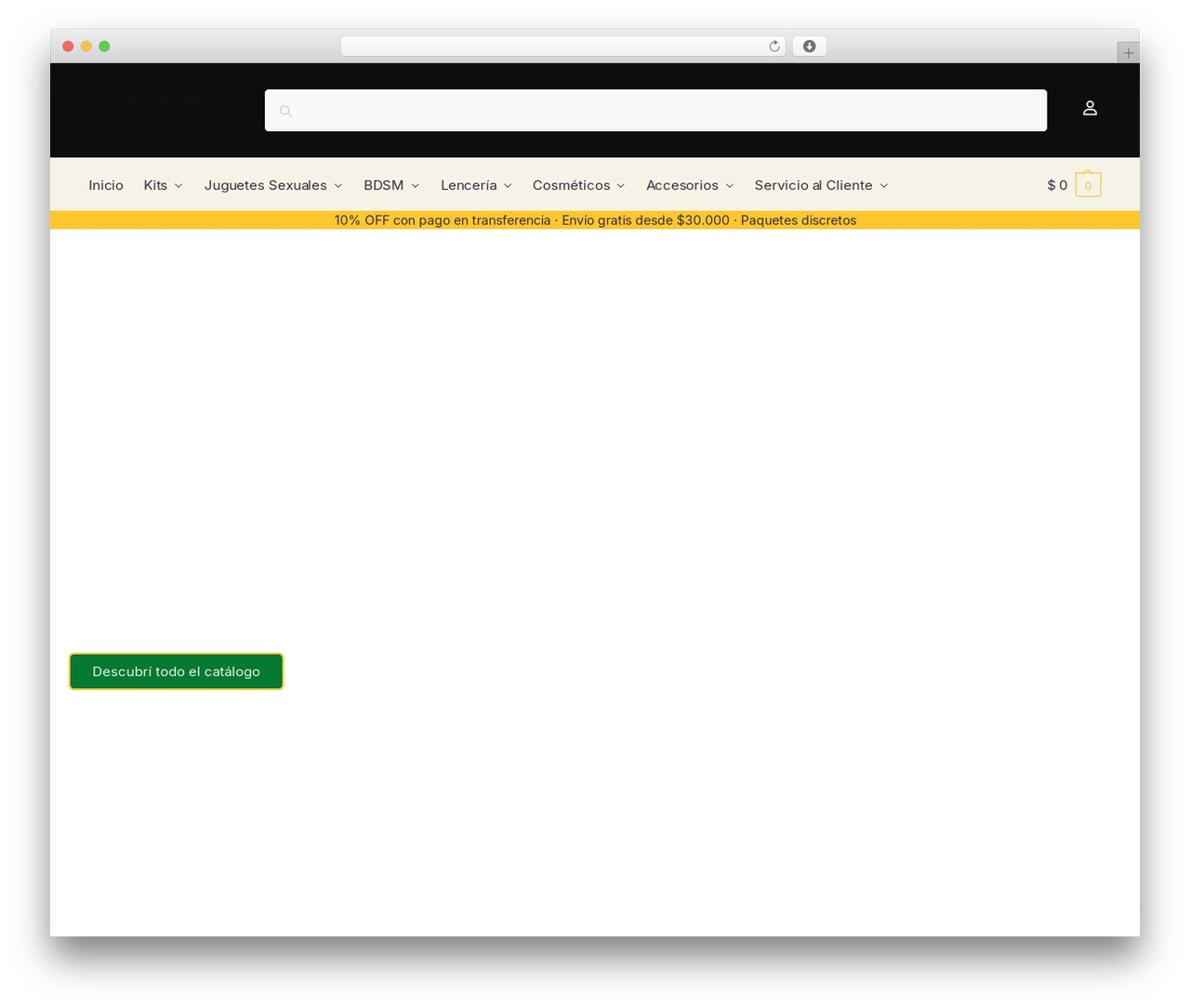The width and height of the screenshot is (1190, 1008).
Task: Click the search magnifier icon
Action: (x=285, y=111)
